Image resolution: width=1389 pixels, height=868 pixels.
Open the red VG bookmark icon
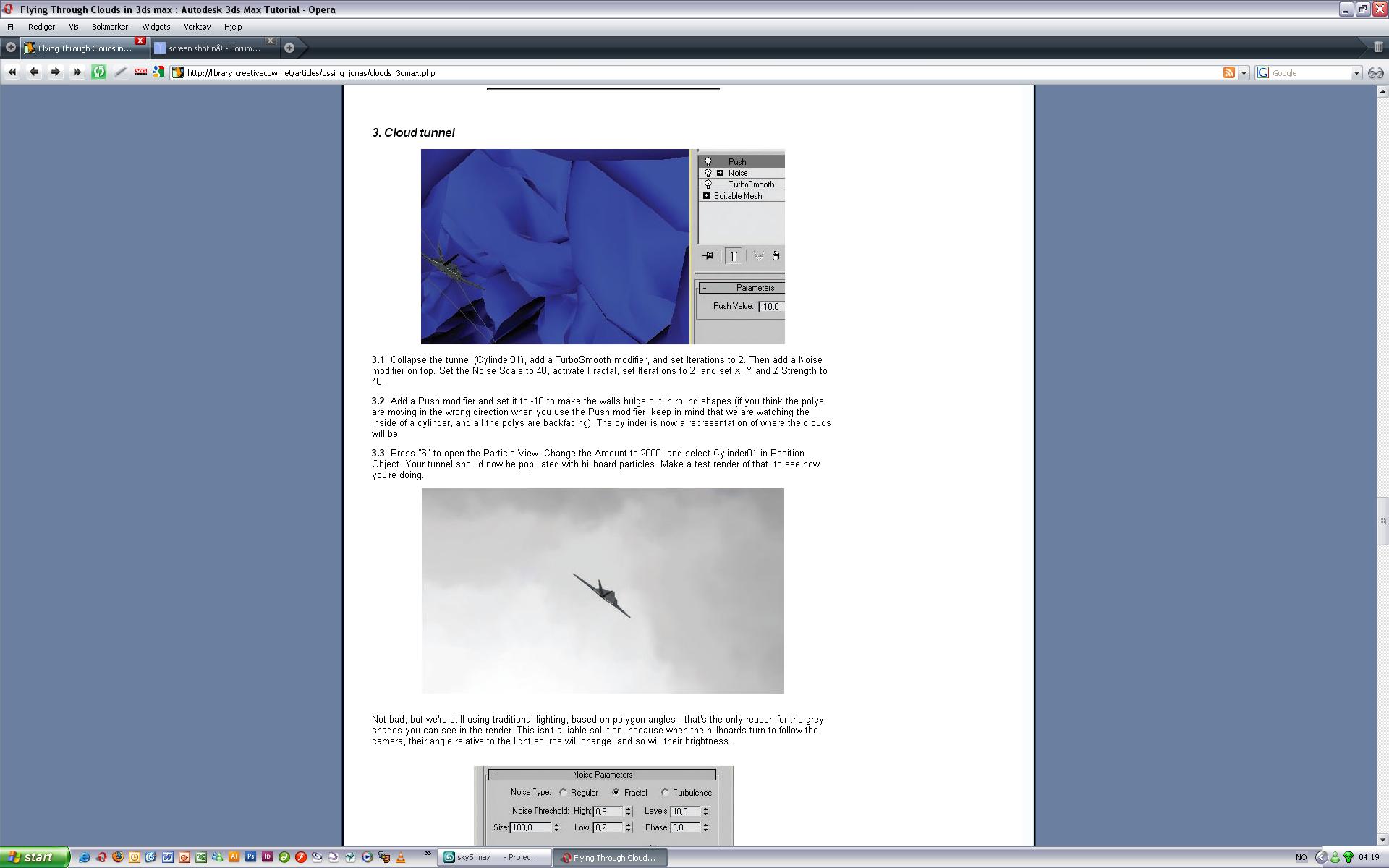point(141,72)
